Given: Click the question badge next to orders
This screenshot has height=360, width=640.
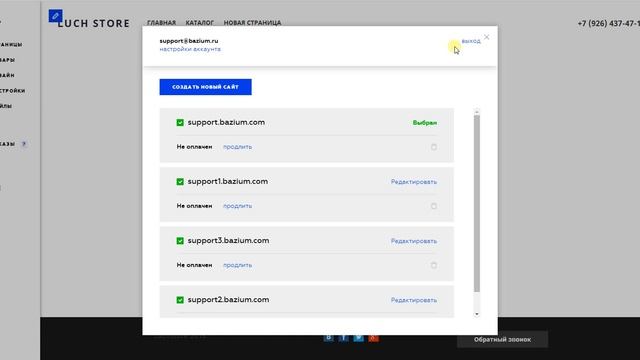Looking at the screenshot, I should tap(24, 144).
